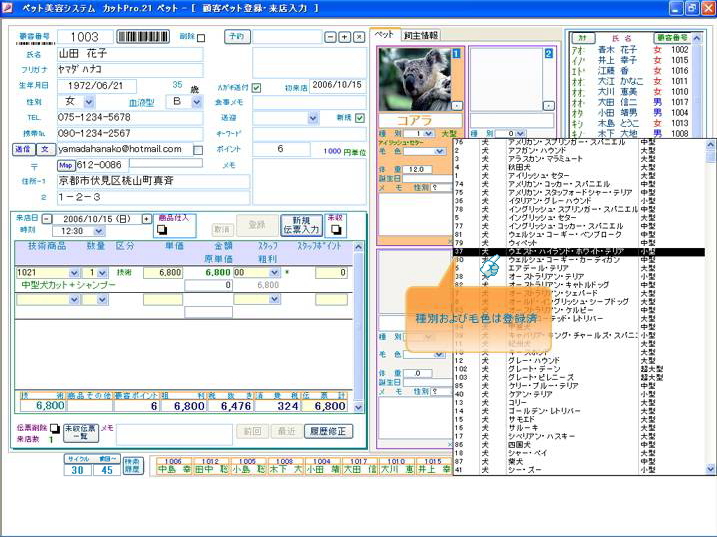Image resolution: width=717 pixels, height=538 pixels.
Task: Click the 血液型 label link
Action: click(x=141, y=102)
